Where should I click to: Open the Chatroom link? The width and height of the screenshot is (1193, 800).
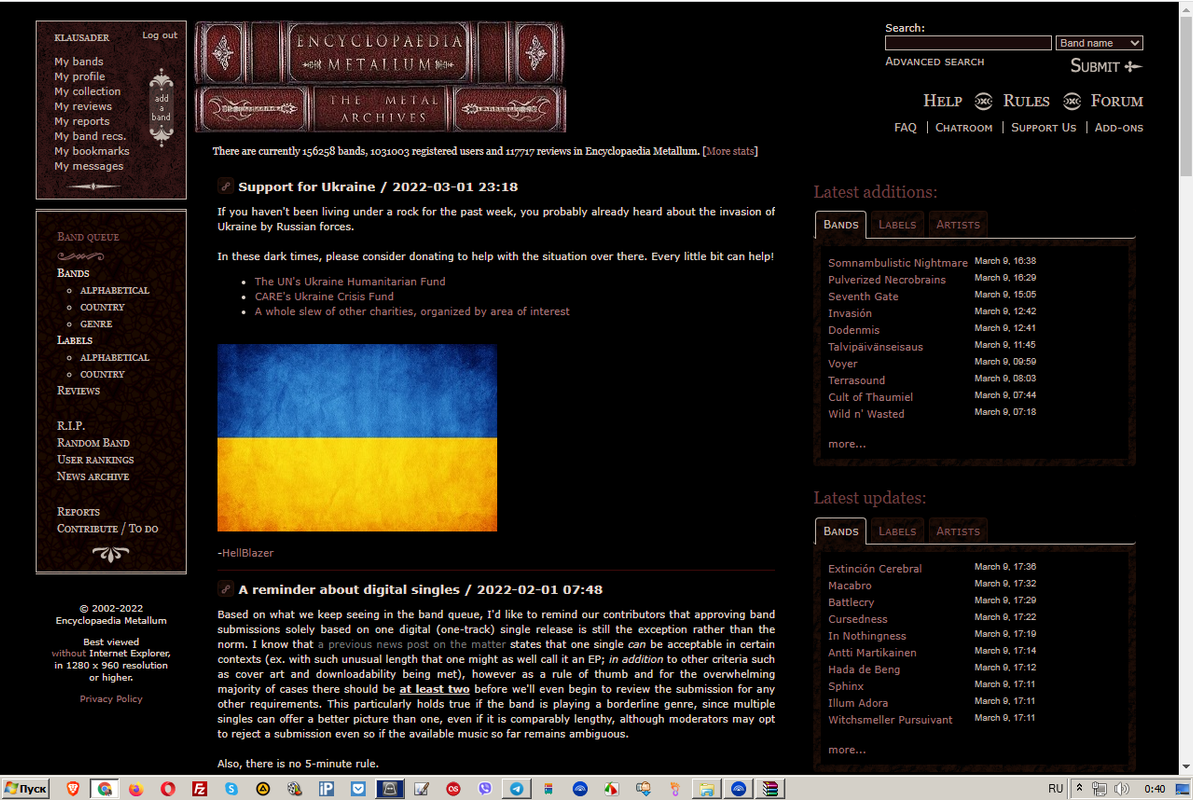[963, 127]
